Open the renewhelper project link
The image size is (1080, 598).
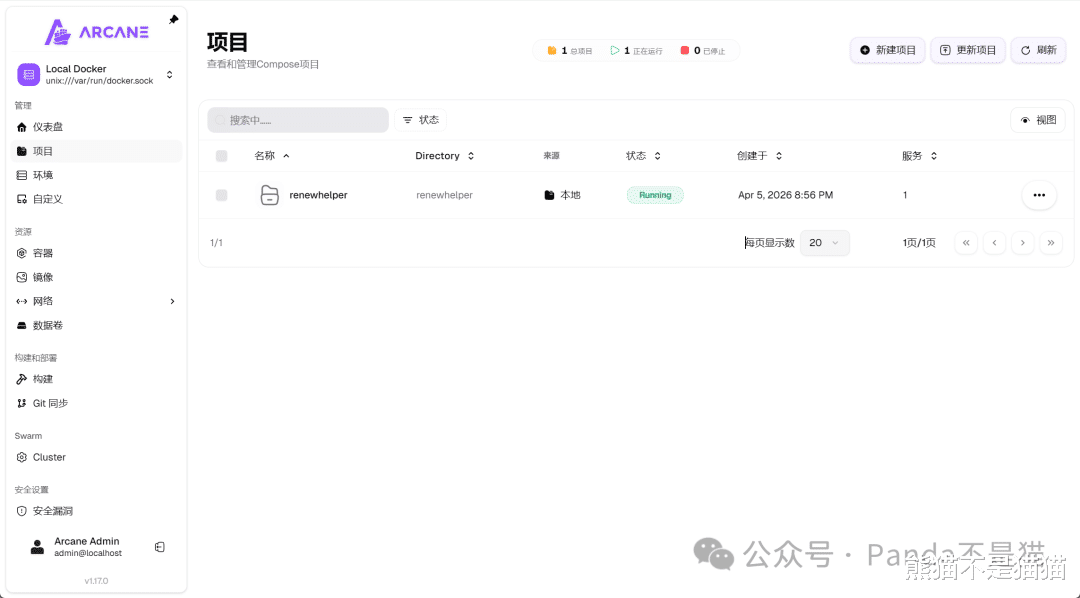318,195
